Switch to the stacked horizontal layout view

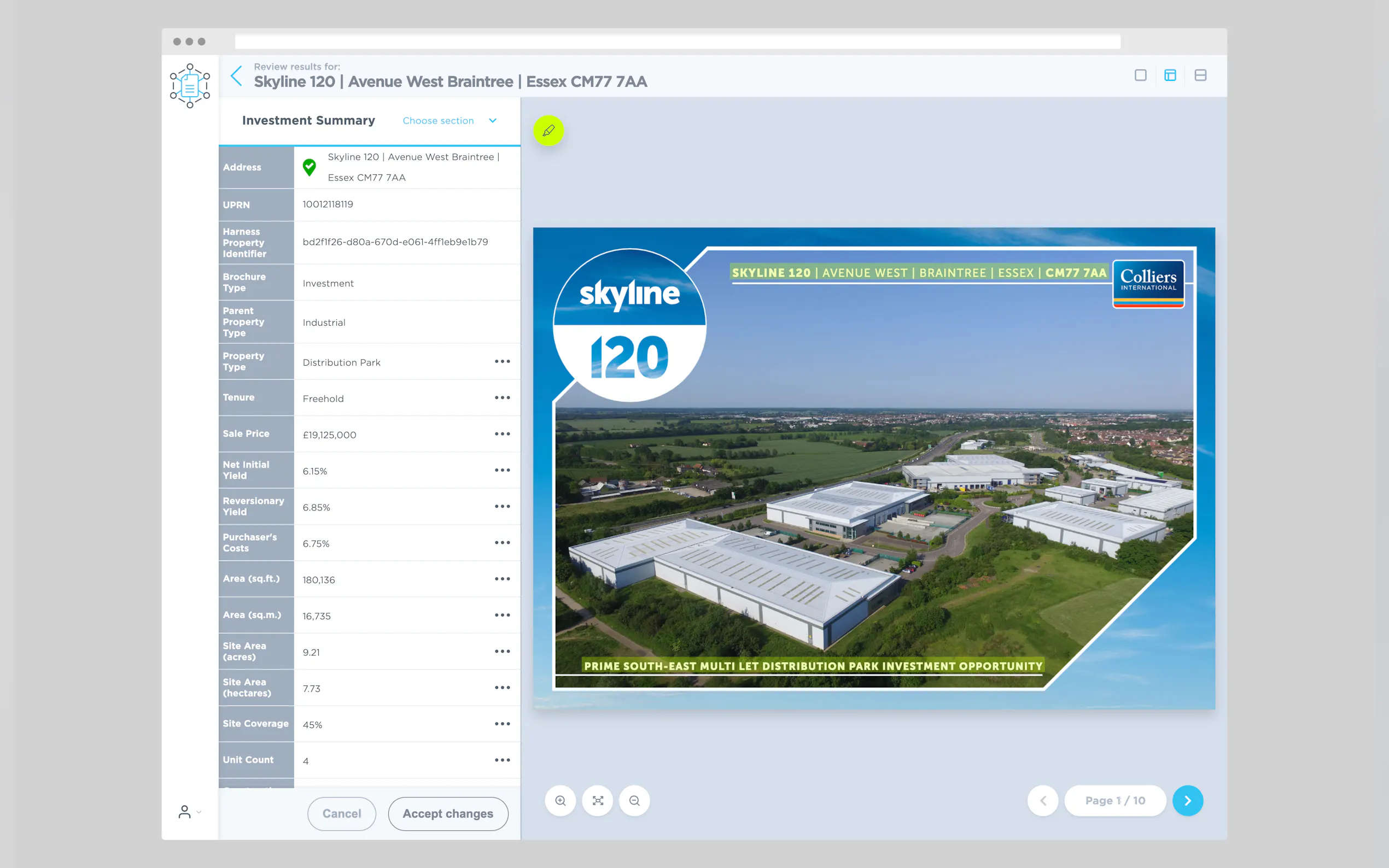pos(1200,75)
